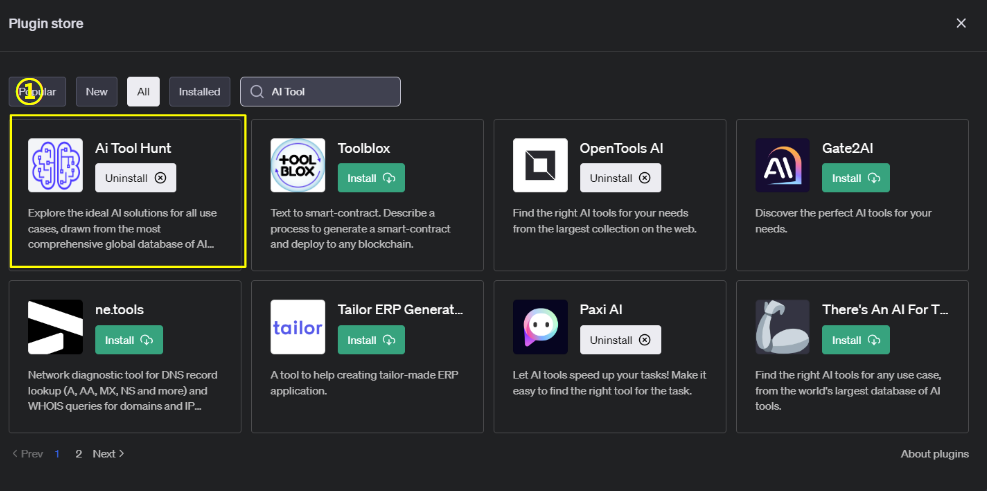Click the AI Tool search field

[x=320, y=92]
